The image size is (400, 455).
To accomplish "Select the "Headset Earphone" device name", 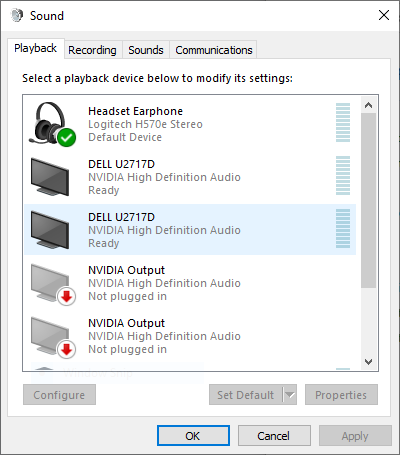I will pos(135,111).
